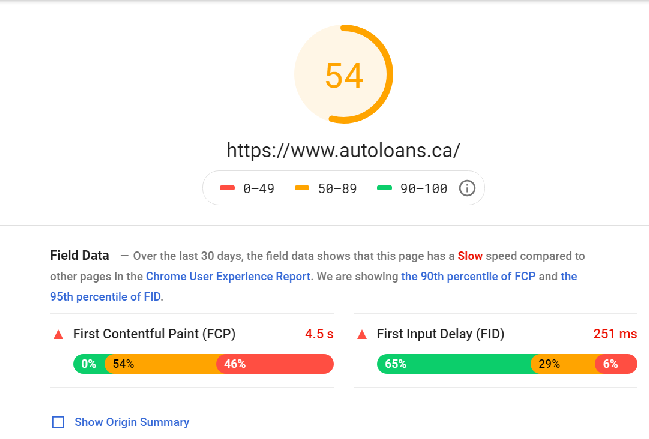The height and width of the screenshot is (439, 649).
Task: Click the red 46% FCP bar segment
Action: coord(275,364)
